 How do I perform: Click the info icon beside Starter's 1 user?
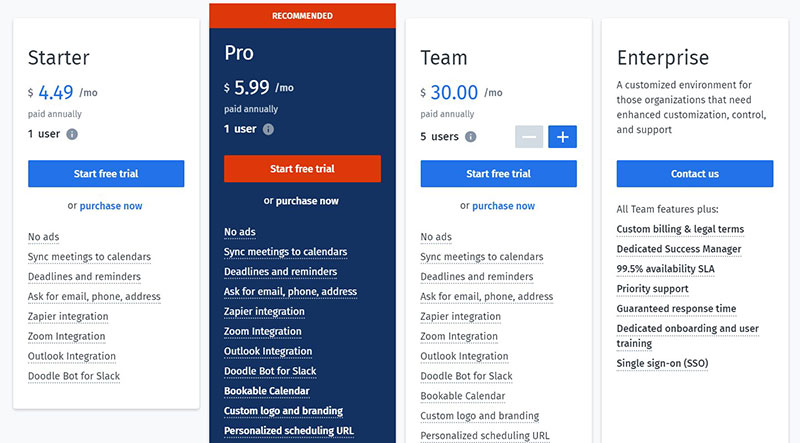[x=72, y=134]
